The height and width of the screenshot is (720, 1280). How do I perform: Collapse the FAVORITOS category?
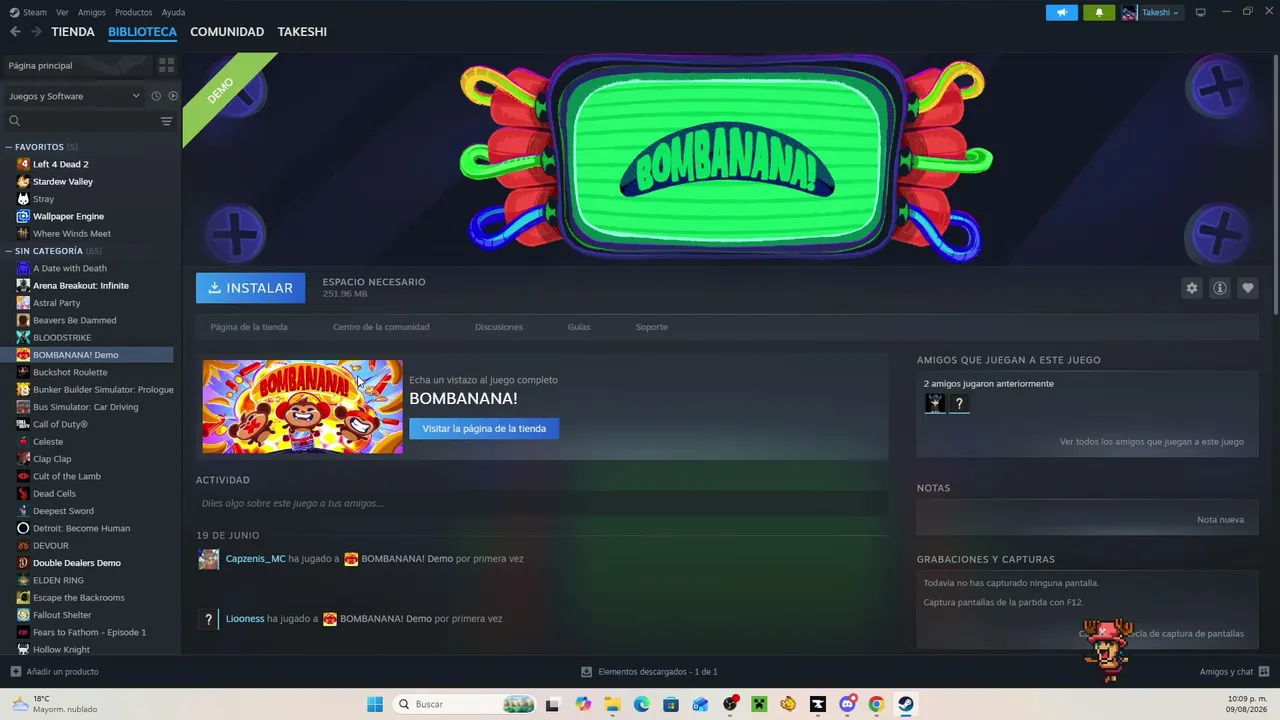point(9,147)
